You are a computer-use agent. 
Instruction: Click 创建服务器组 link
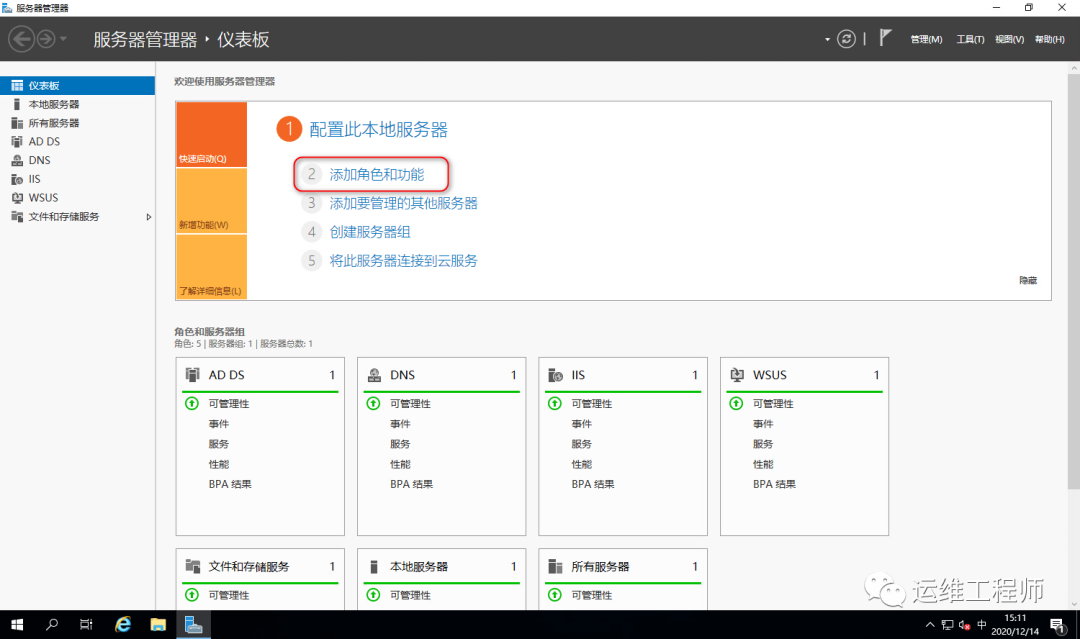point(370,232)
